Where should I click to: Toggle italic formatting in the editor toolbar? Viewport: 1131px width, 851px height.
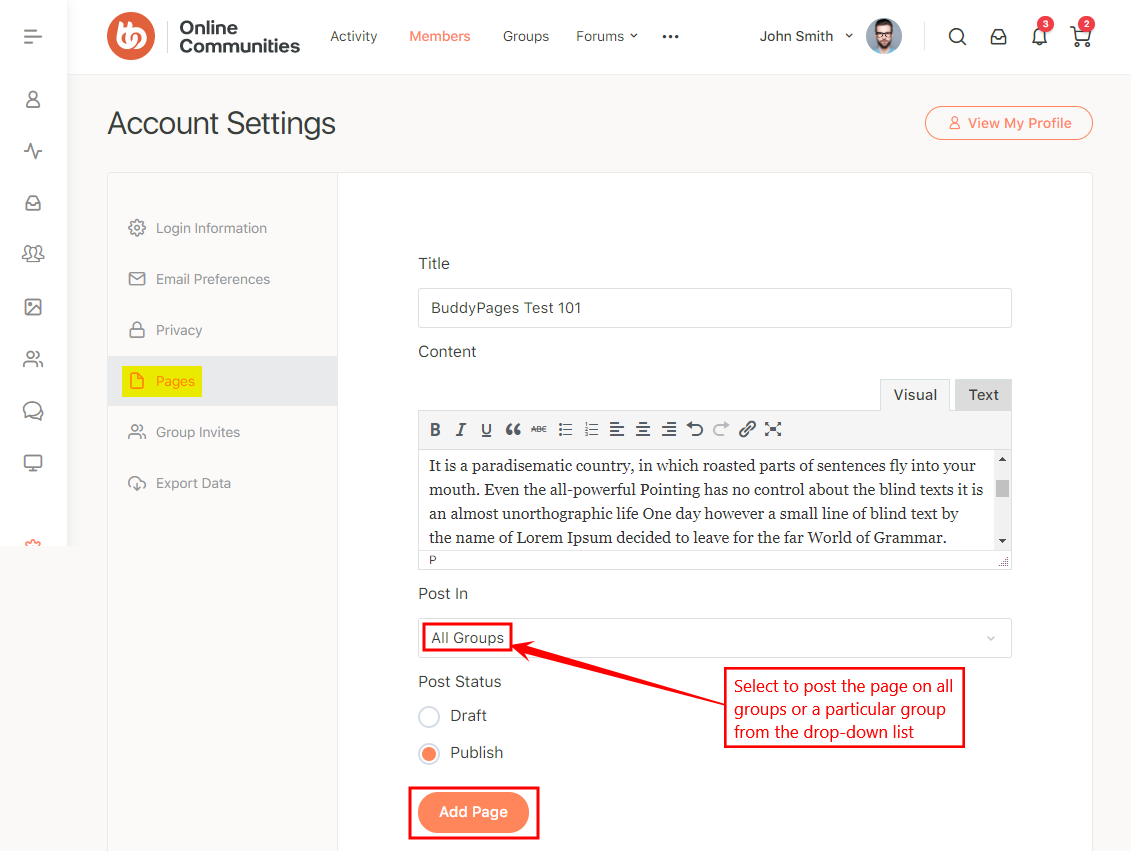[461, 429]
